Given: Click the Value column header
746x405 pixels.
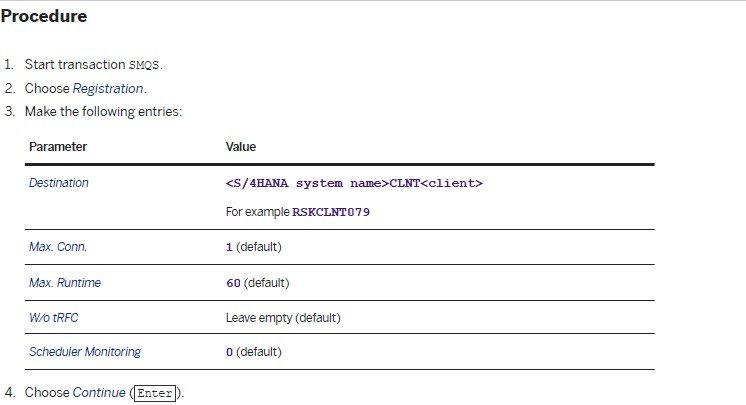Looking at the screenshot, I should [x=241, y=147].
